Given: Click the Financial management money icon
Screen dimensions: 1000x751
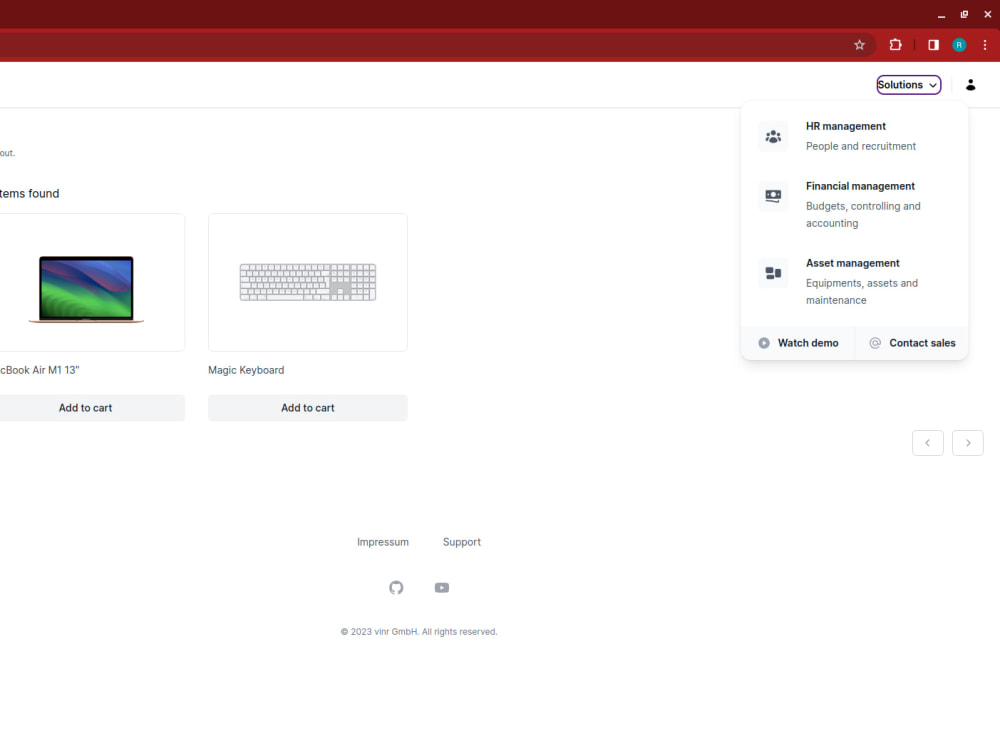Looking at the screenshot, I should 773,196.
